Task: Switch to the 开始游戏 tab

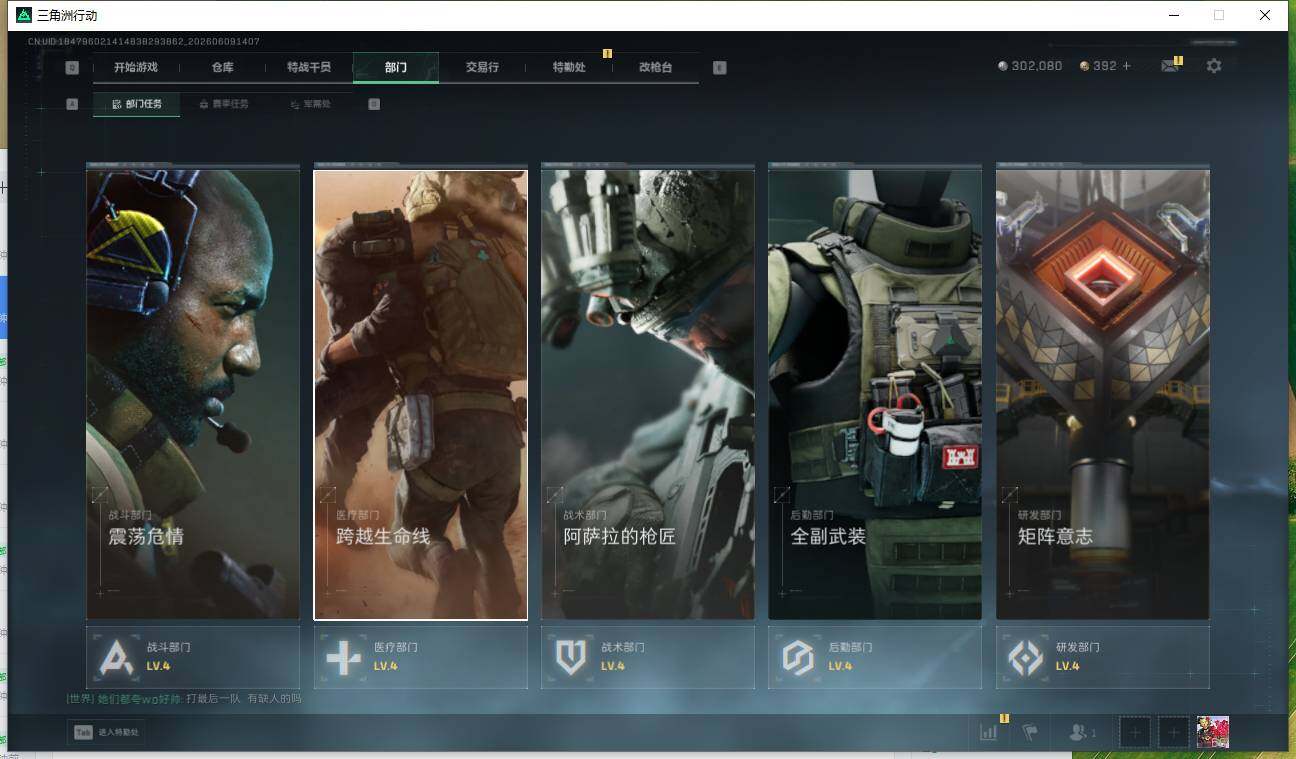Action: (x=136, y=68)
